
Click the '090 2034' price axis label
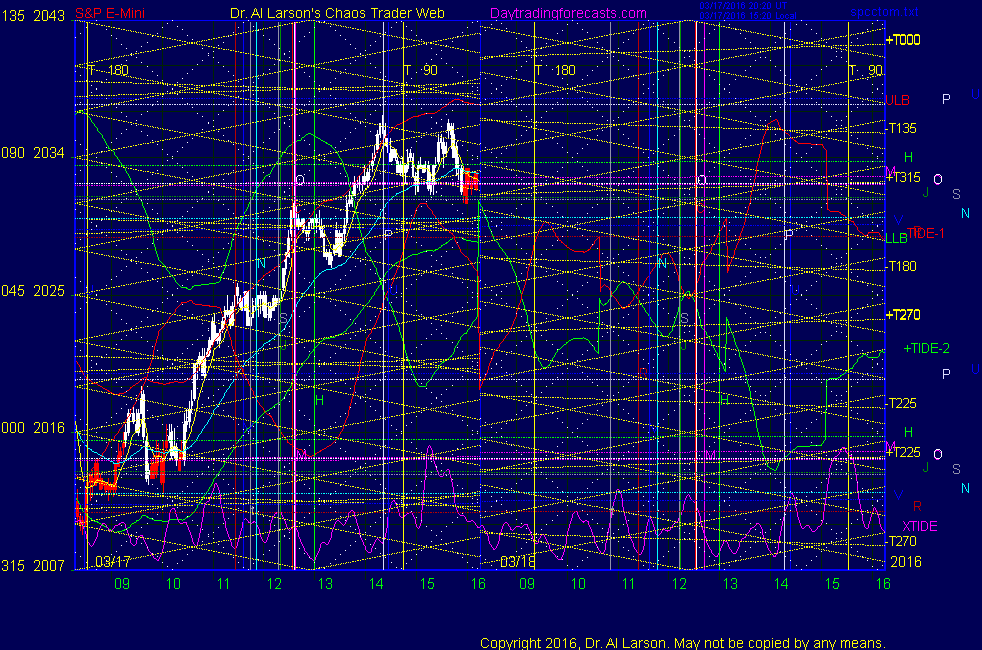(33, 153)
